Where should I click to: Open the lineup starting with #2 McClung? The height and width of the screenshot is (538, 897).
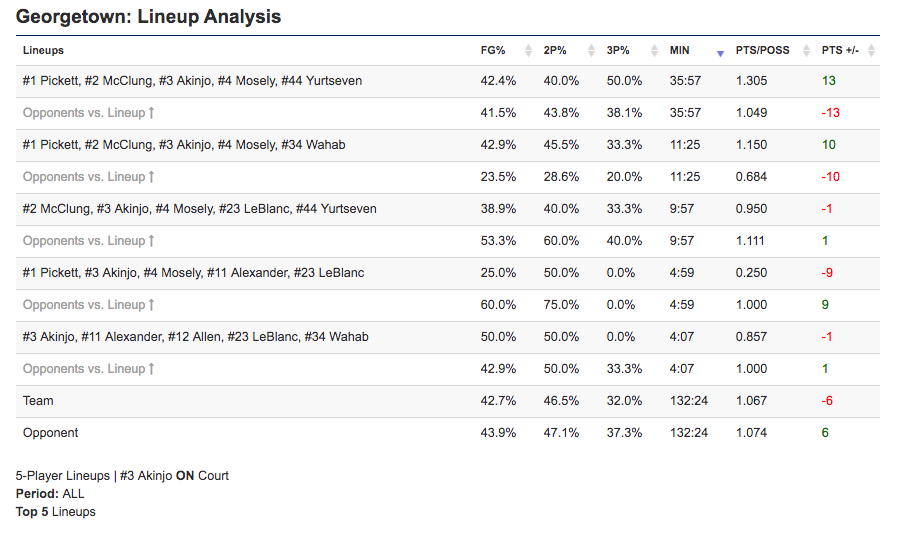(x=199, y=209)
